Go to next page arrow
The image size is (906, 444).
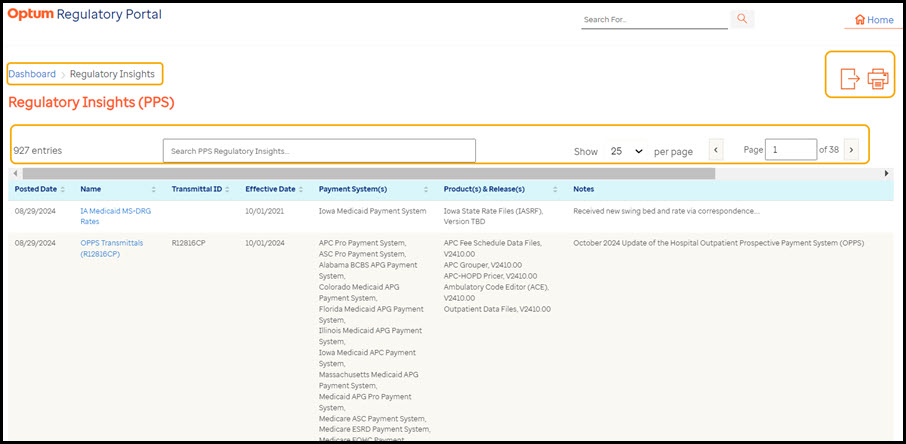click(851, 150)
